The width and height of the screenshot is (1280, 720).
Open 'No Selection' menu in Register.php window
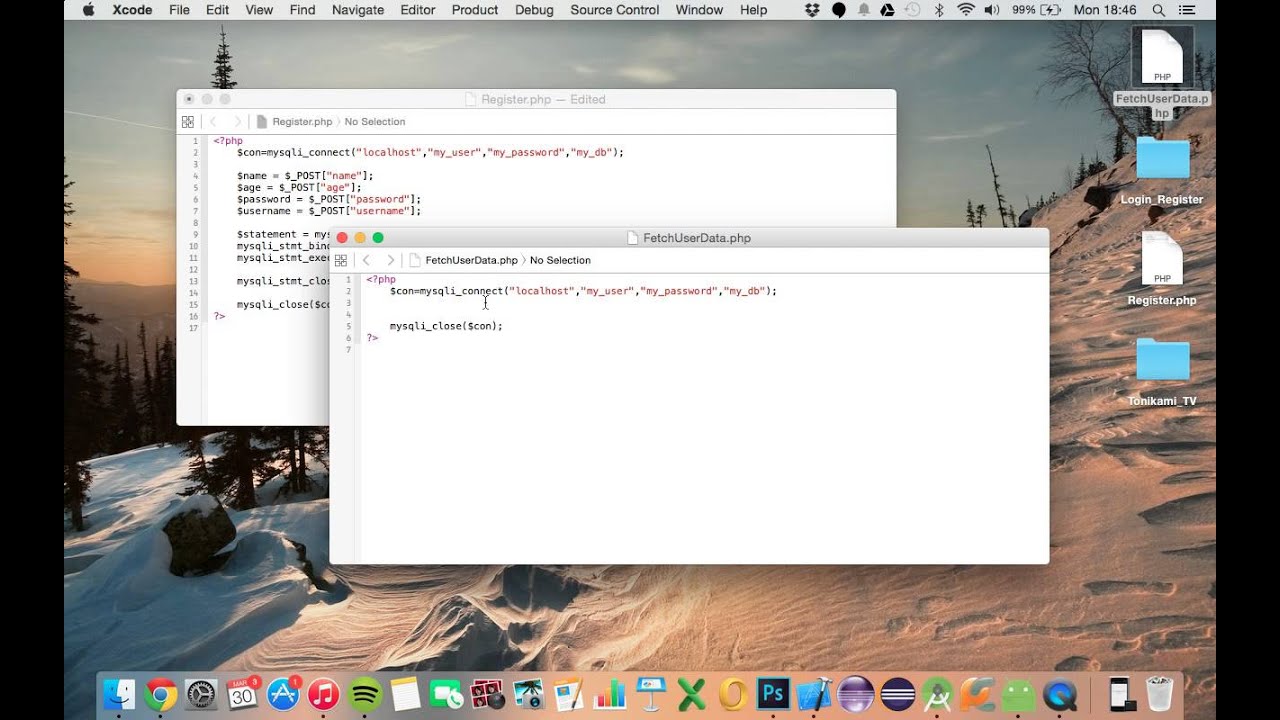click(375, 122)
